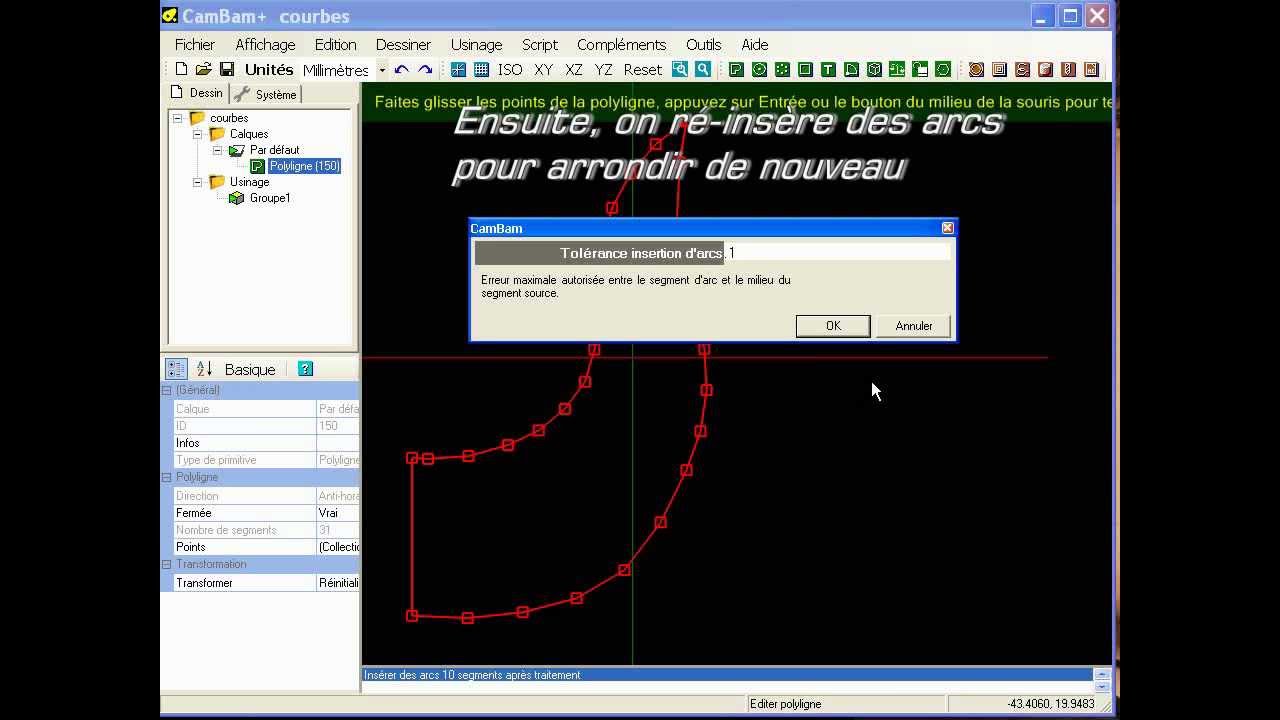Open the Edition menu
Screen dimensions: 1280x720
click(335, 44)
